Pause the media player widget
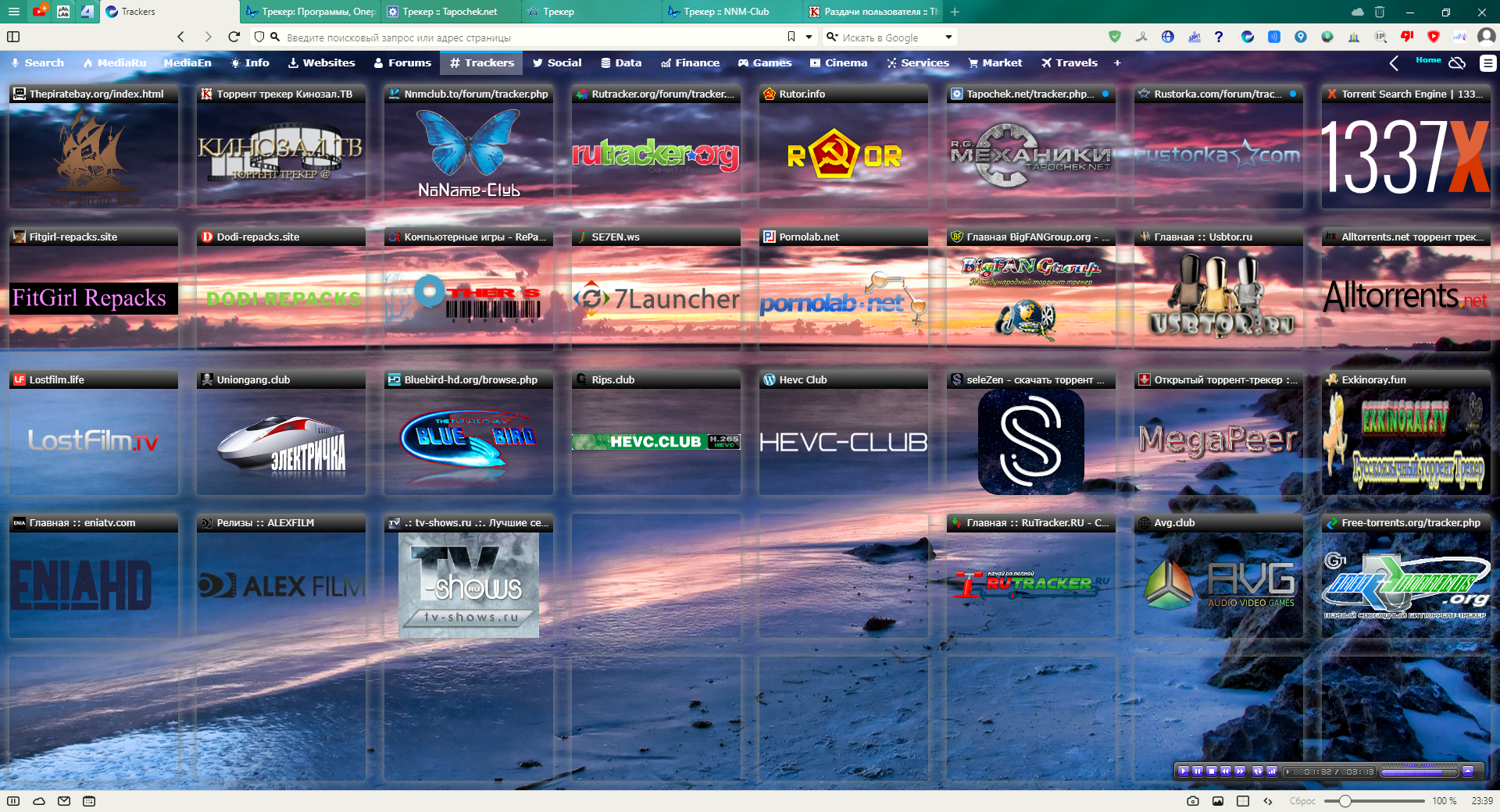The height and width of the screenshot is (812, 1500). 1198,771
